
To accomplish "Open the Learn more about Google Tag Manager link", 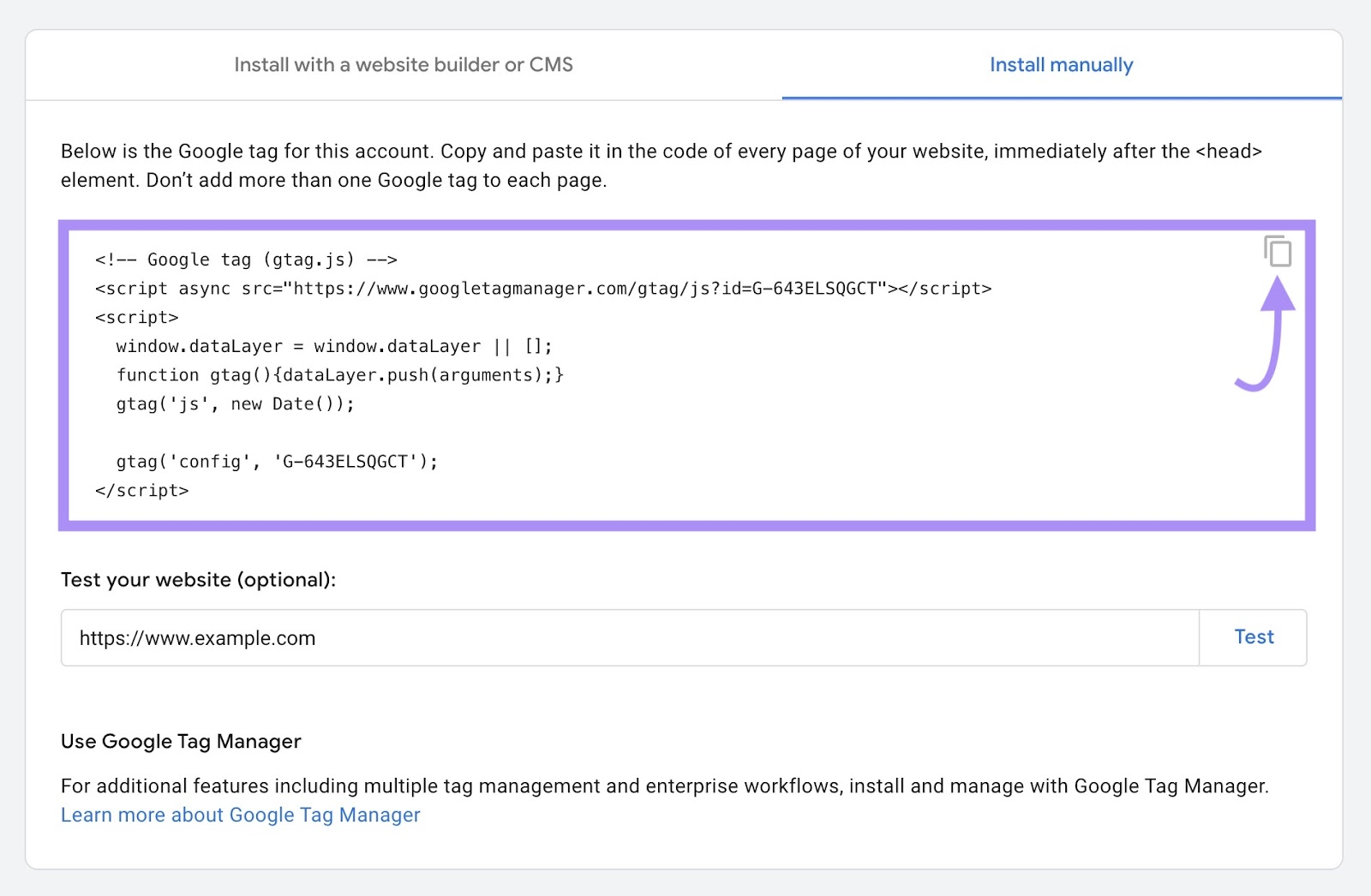I will tap(240, 815).
